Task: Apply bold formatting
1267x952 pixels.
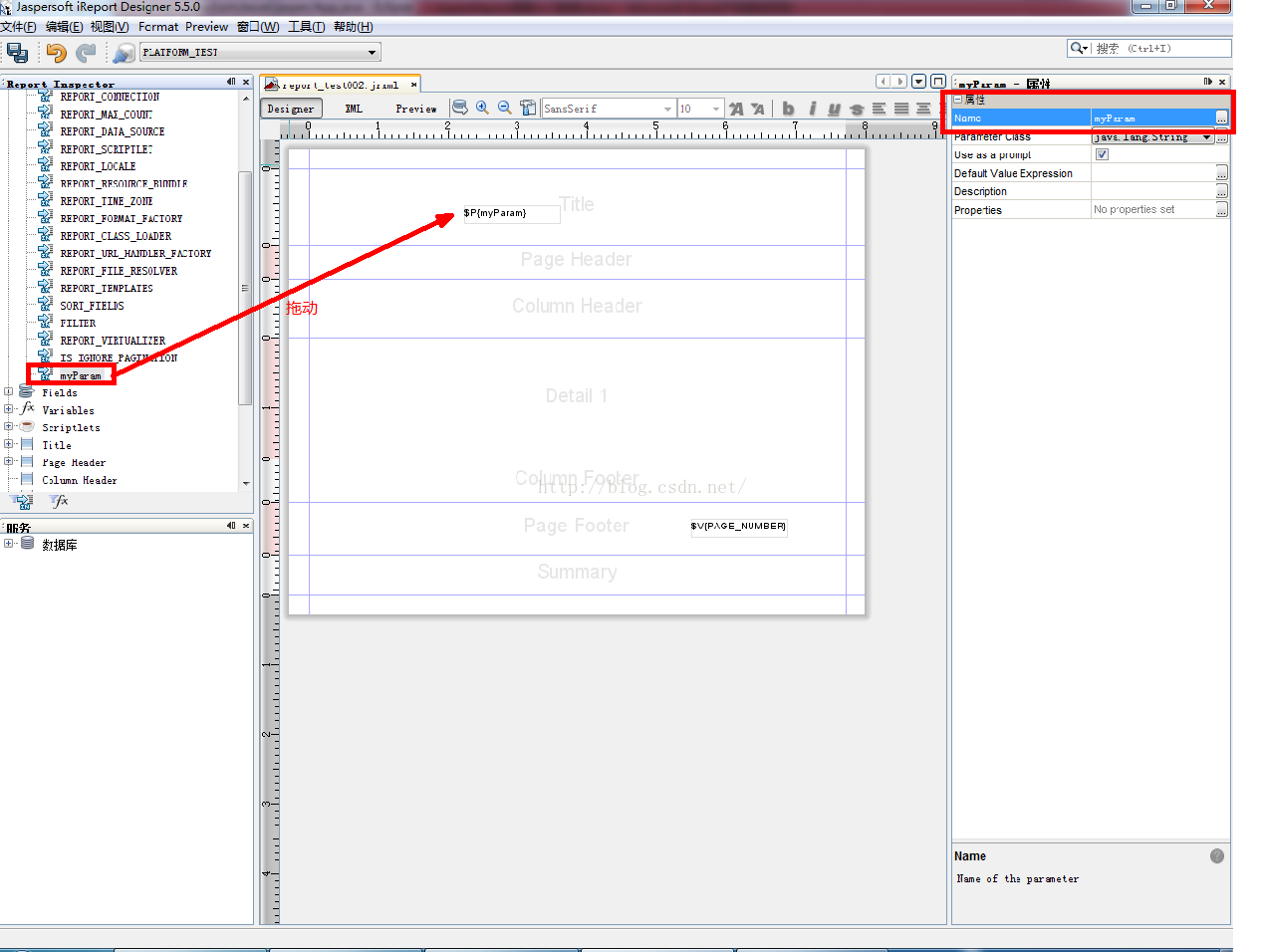Action: coord(789,109)
